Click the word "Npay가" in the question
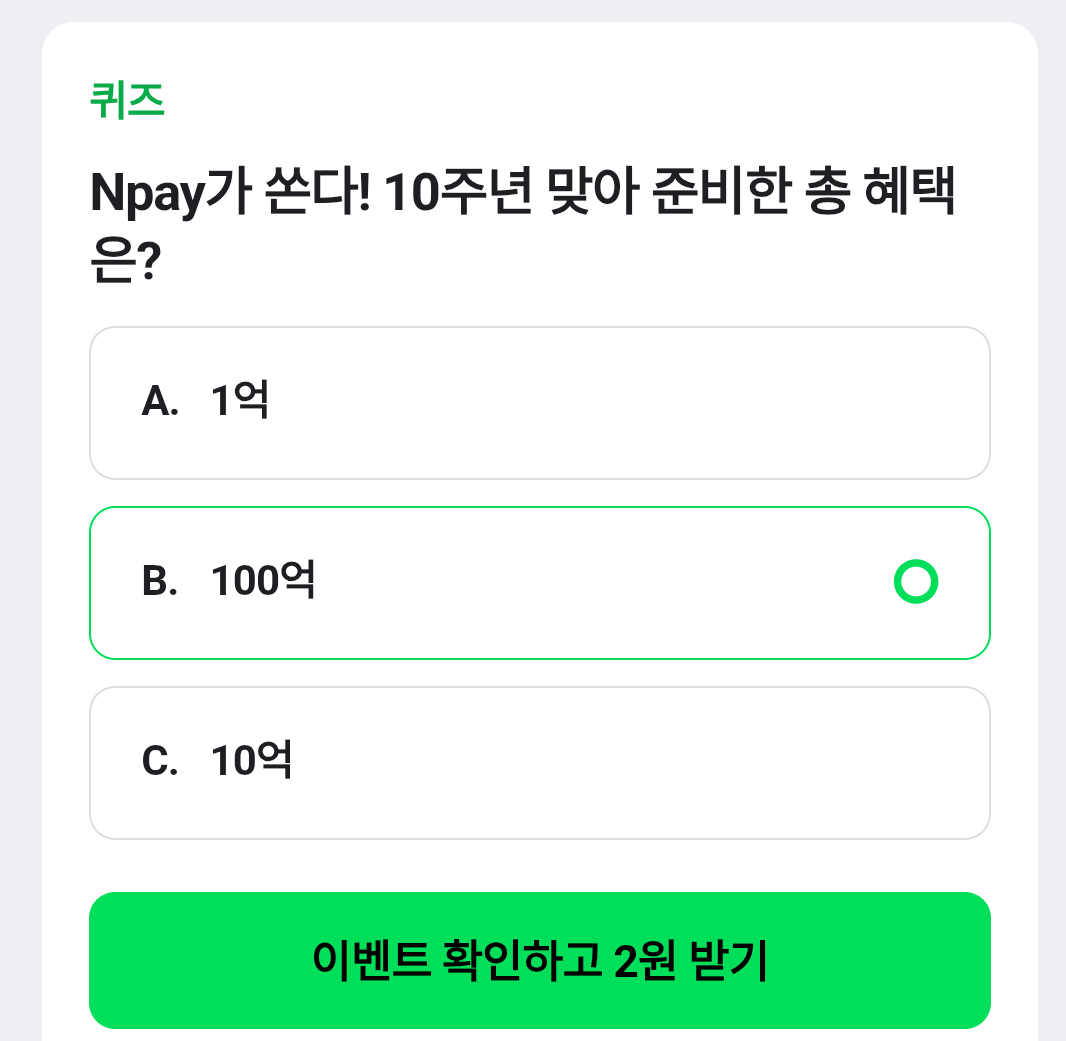 [161, 194]
